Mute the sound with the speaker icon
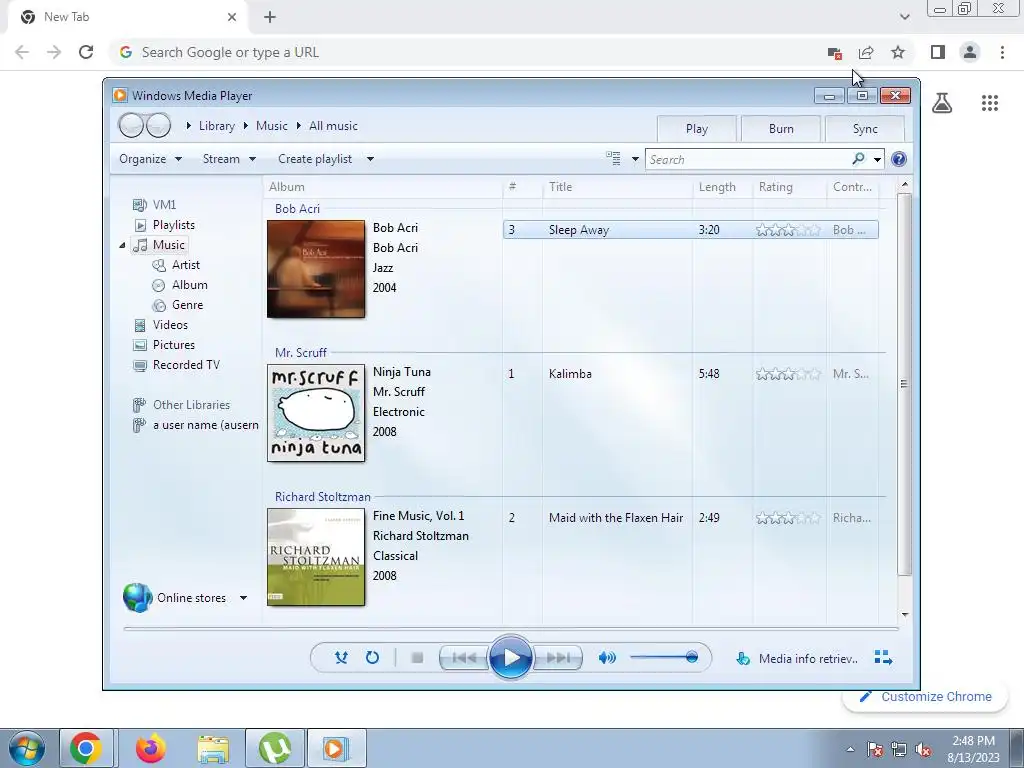This screenshot has height=768, width=1024. pos(607,658)
